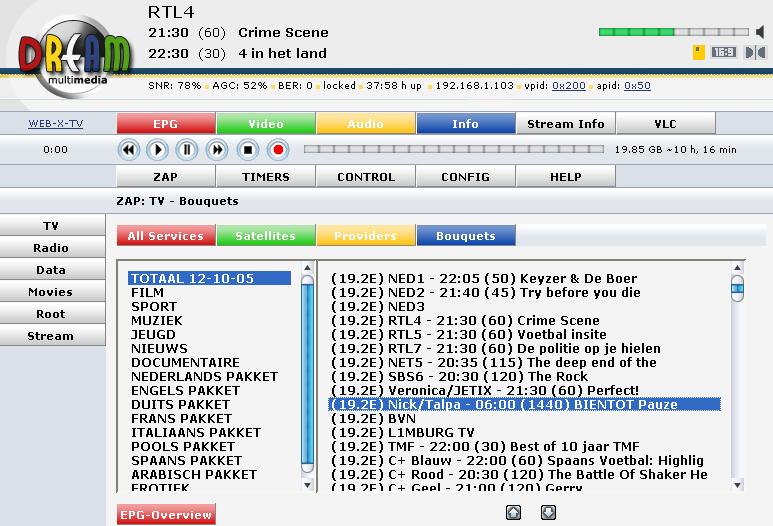Open the TIMERS menu
The height and width of the screenshot is (526, 773).
click(x=266, y=176)
